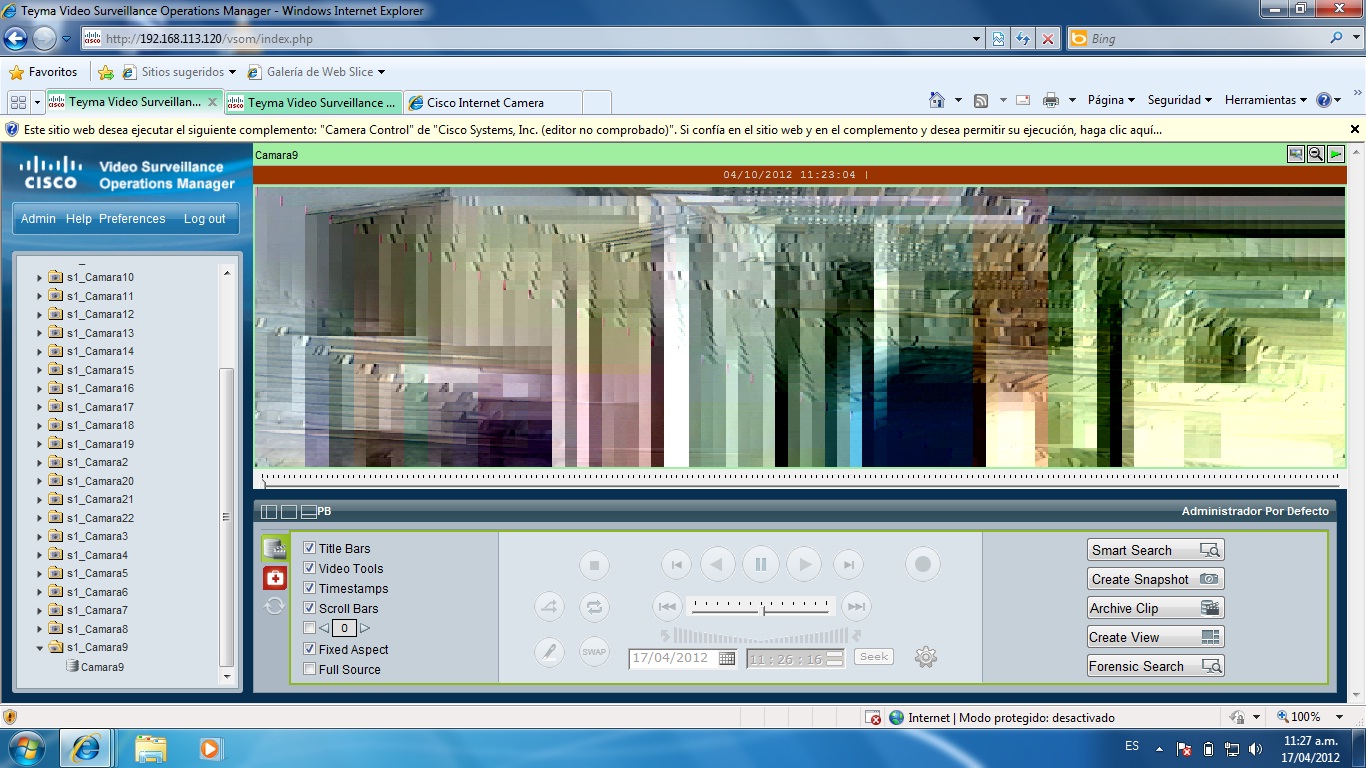The width and height of the screenshot is (1366, 768).
Task: Open the Help menu item
Action: 79,219
